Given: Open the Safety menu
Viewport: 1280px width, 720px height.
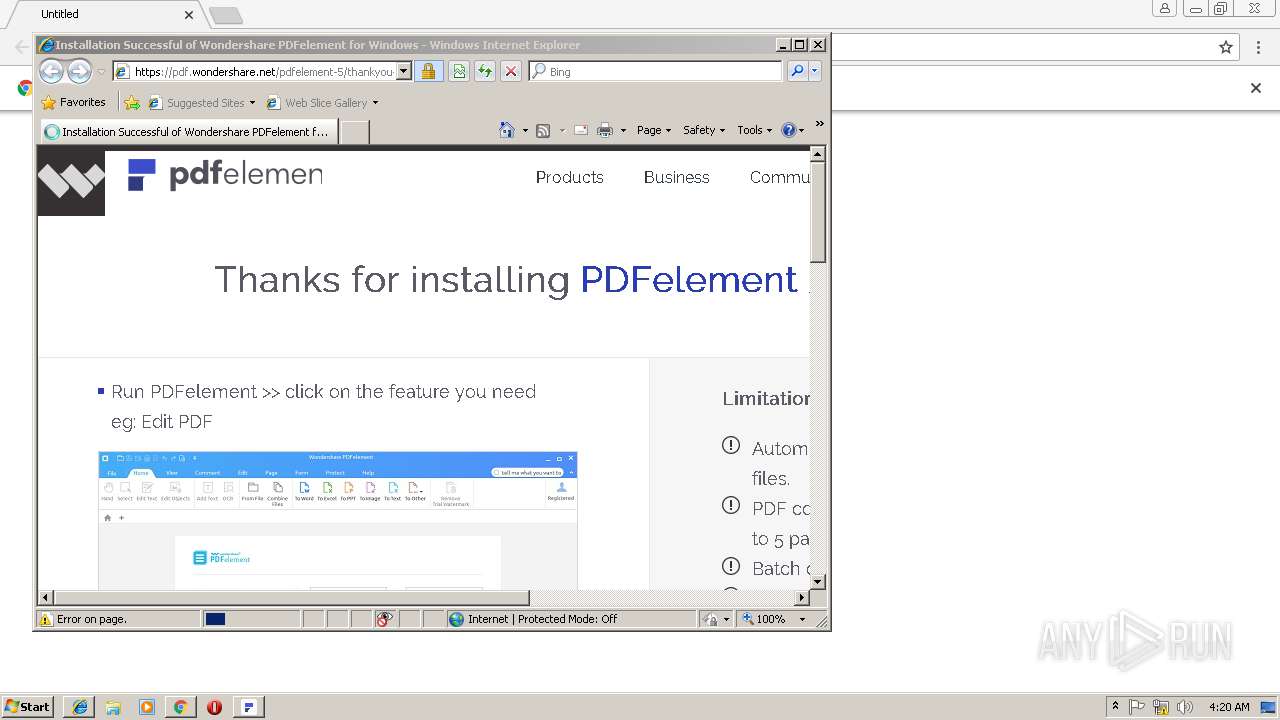Looking at the screenshot, I should pyautogui.click(x=703, y=130).
